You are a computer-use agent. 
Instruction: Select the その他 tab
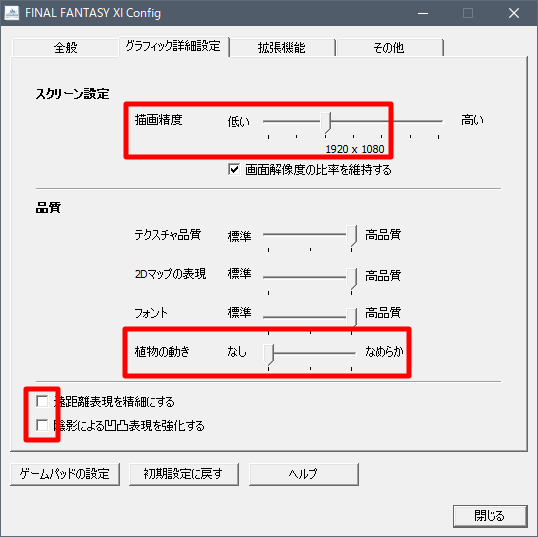pyautogui.click(x=389, y=47)
